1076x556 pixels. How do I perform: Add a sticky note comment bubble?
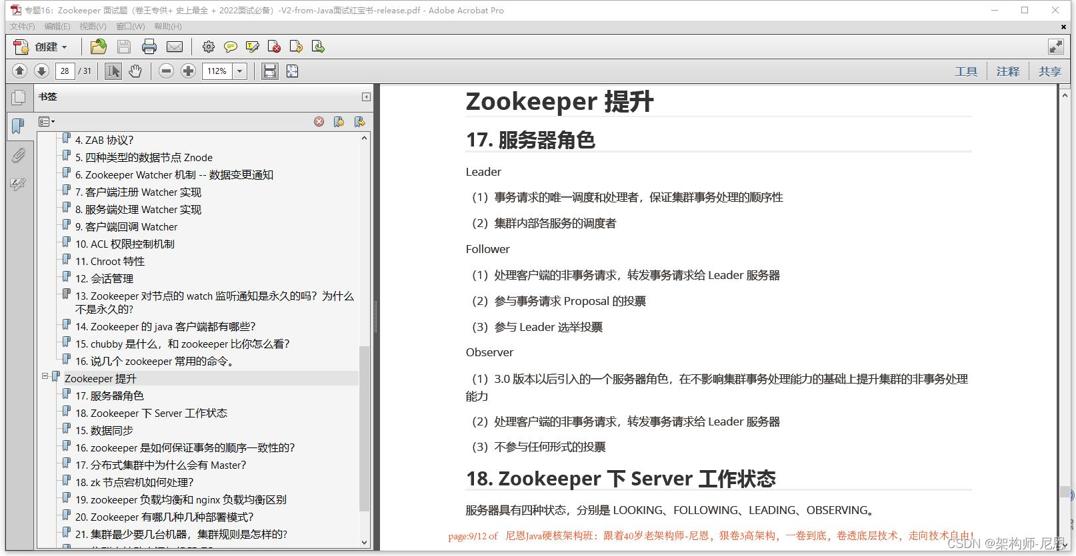click(231, 47)
